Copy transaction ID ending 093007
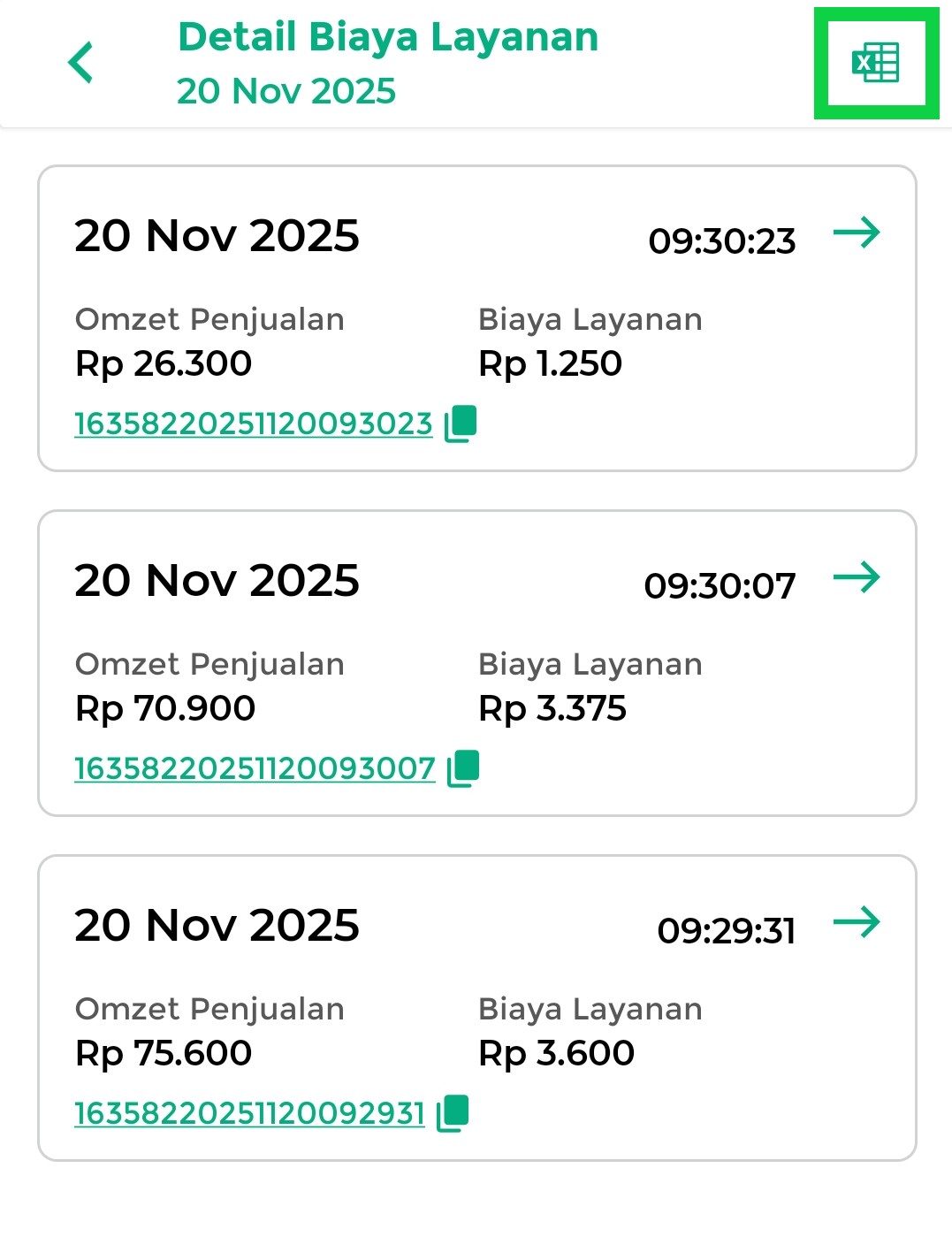The width and height of the screenshot is (952, 1252). (463, 768)
